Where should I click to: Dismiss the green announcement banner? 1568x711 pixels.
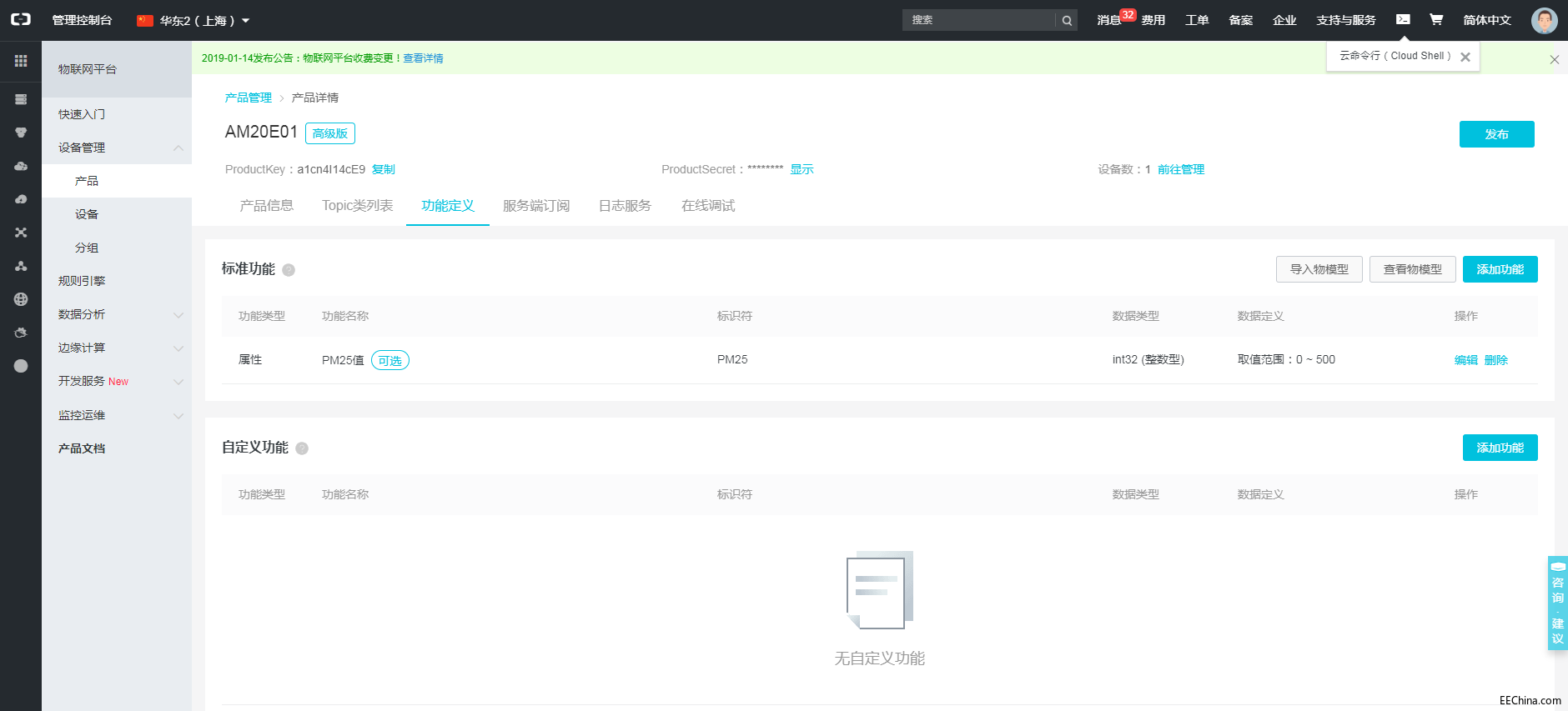click(1555, 59)
